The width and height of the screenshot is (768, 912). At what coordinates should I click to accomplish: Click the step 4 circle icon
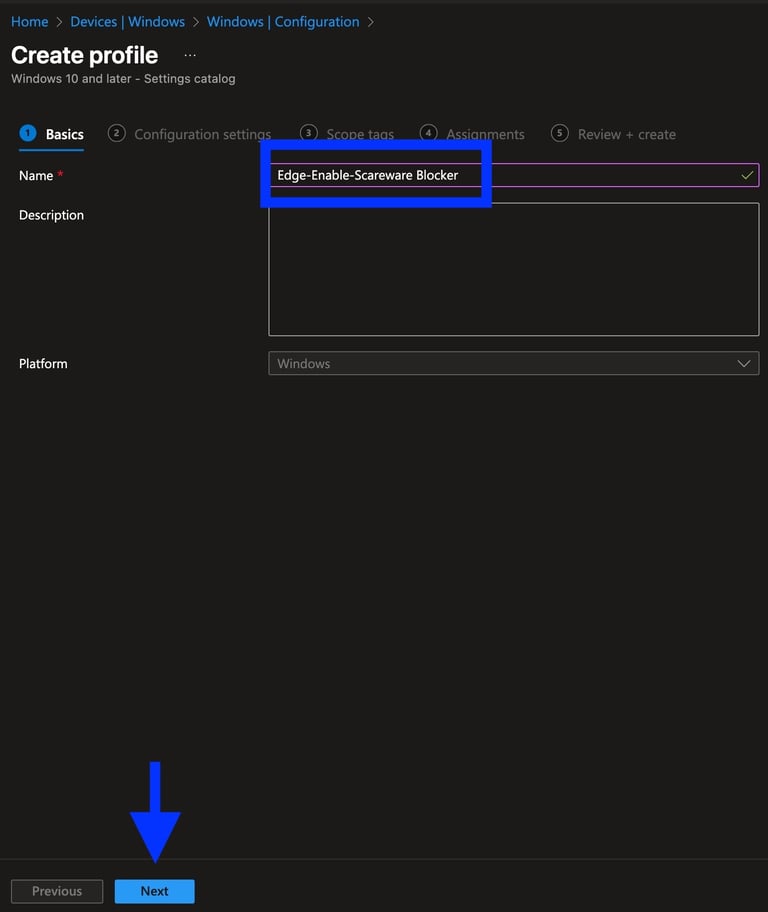[x=428, y=133]
